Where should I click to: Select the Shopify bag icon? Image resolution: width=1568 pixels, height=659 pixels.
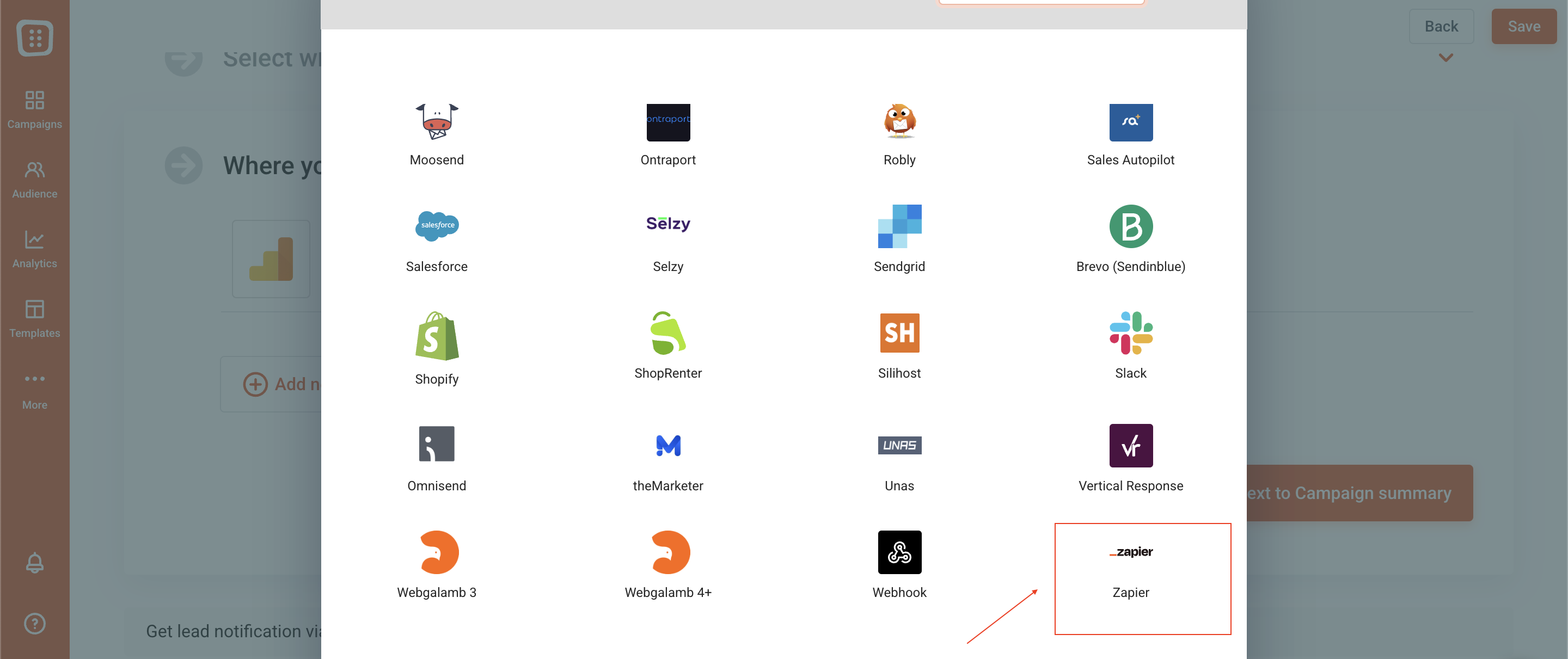click(x=437, y=336)
